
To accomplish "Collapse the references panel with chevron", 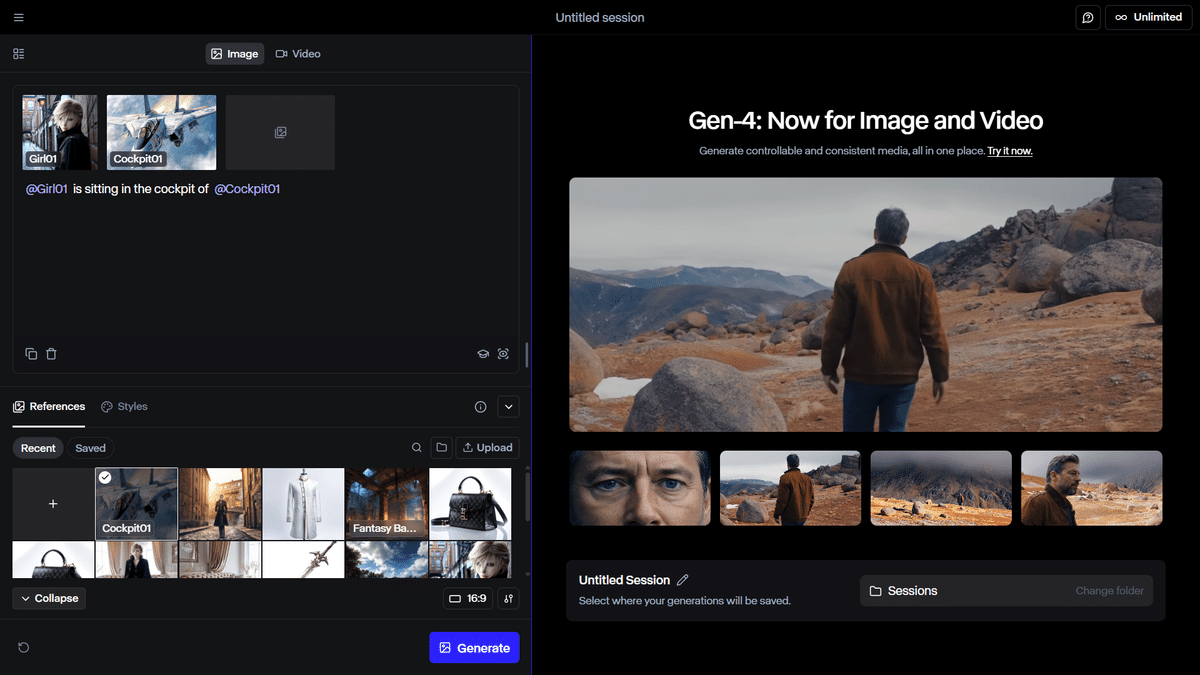I will click(508, 407).
